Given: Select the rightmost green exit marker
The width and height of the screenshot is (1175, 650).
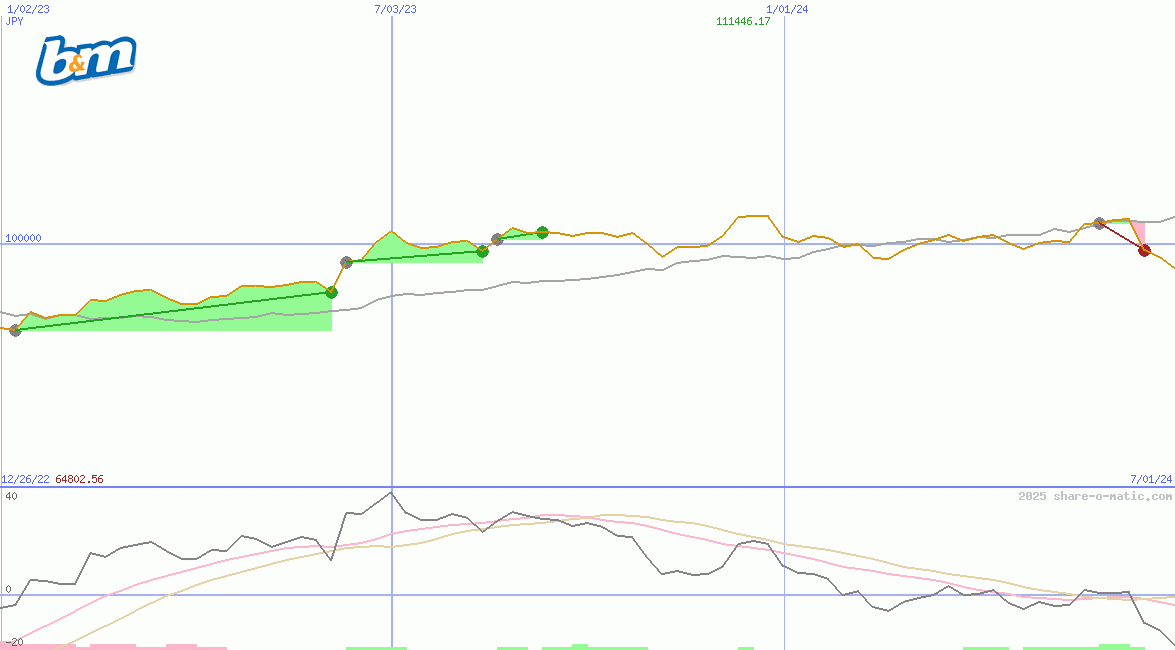Looking at the screenshot, I should coord(543,232).
